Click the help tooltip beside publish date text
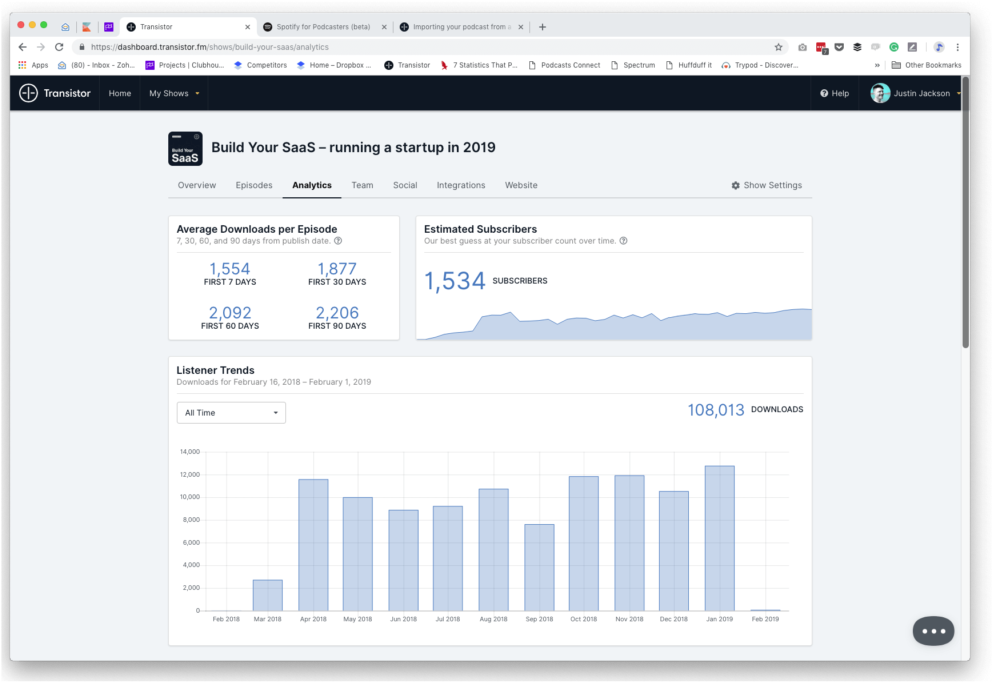Image resolution: width=992 pixels, height=682 pixels. 338,240
